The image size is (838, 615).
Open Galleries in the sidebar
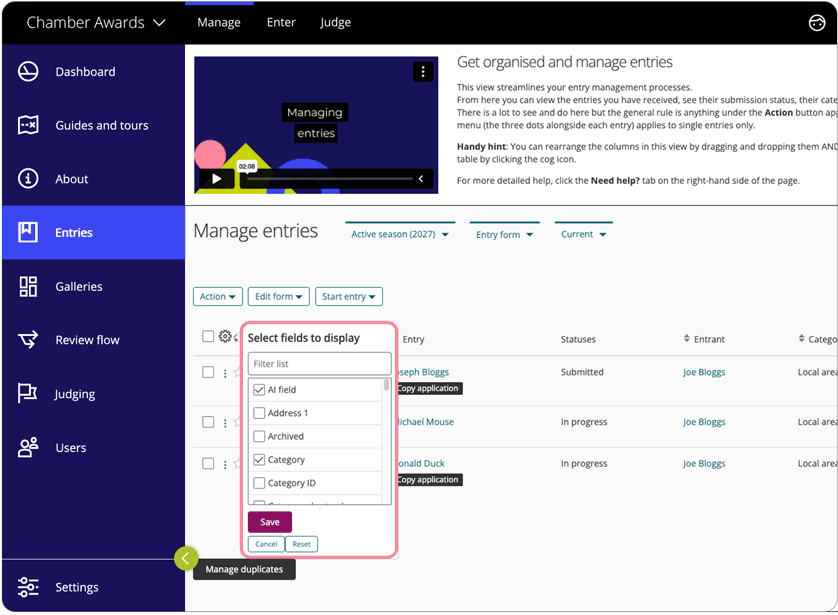click(94, 286)
